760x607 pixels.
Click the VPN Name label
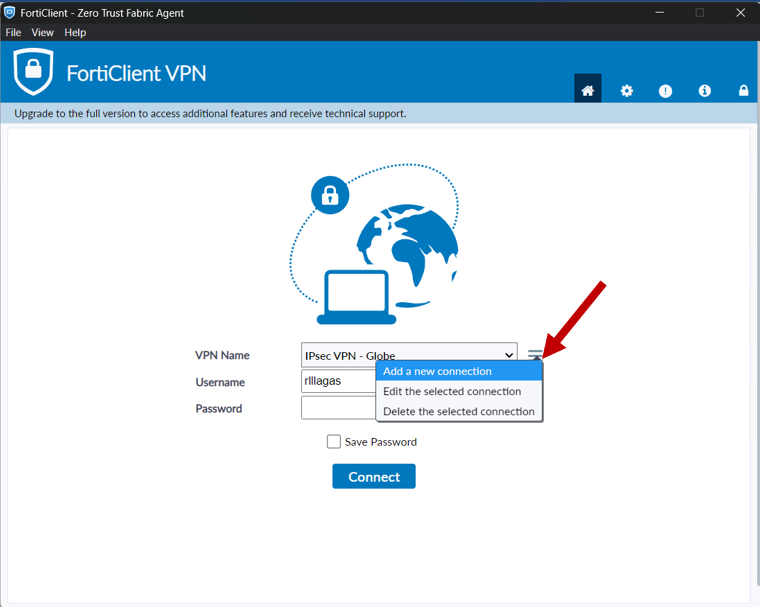pyautogui.click(x=222, y=355)
